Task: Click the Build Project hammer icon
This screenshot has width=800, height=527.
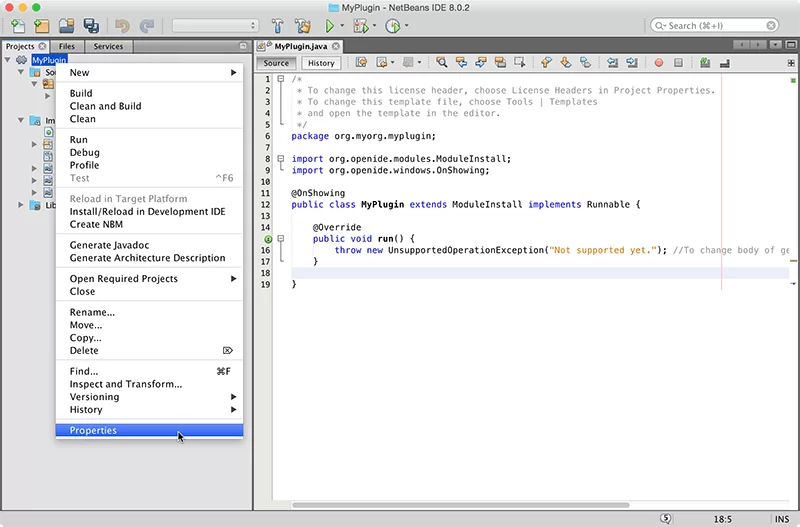Action: 278,26
